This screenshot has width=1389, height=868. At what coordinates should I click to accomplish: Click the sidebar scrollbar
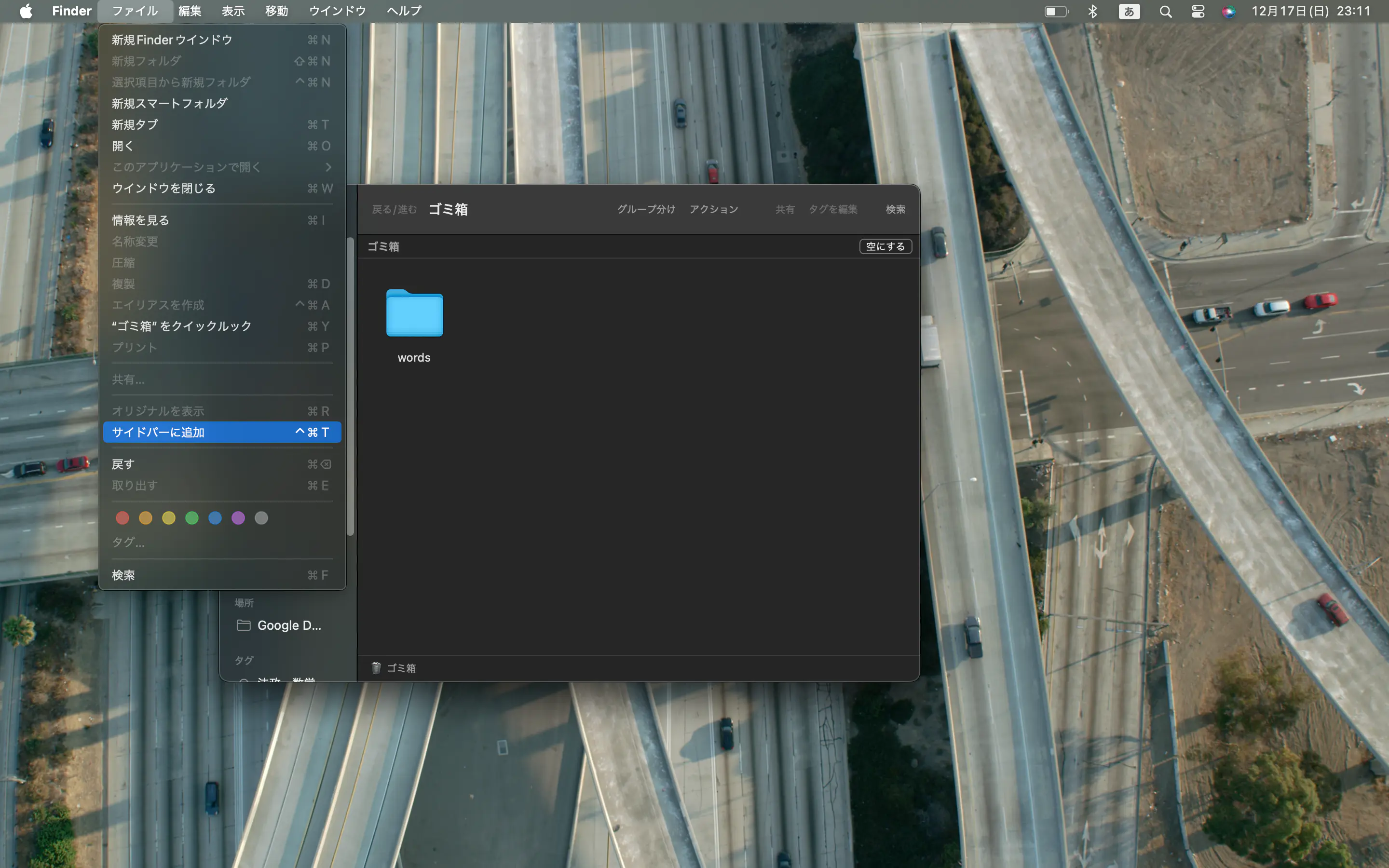(350, 387)
